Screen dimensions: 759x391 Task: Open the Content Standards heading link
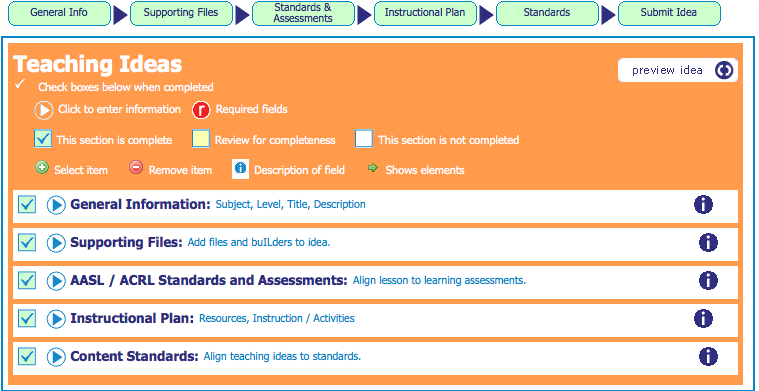click(x=135, y=357)
